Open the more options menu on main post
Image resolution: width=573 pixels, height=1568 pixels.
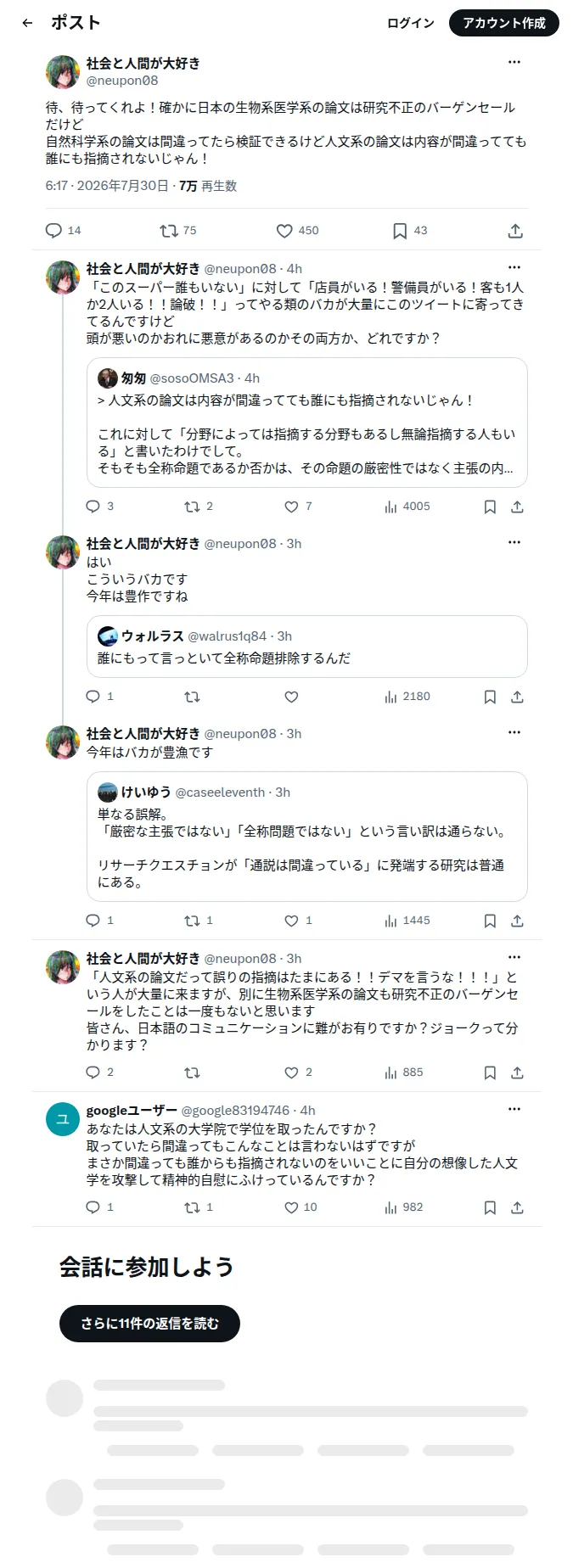[514, 62]
